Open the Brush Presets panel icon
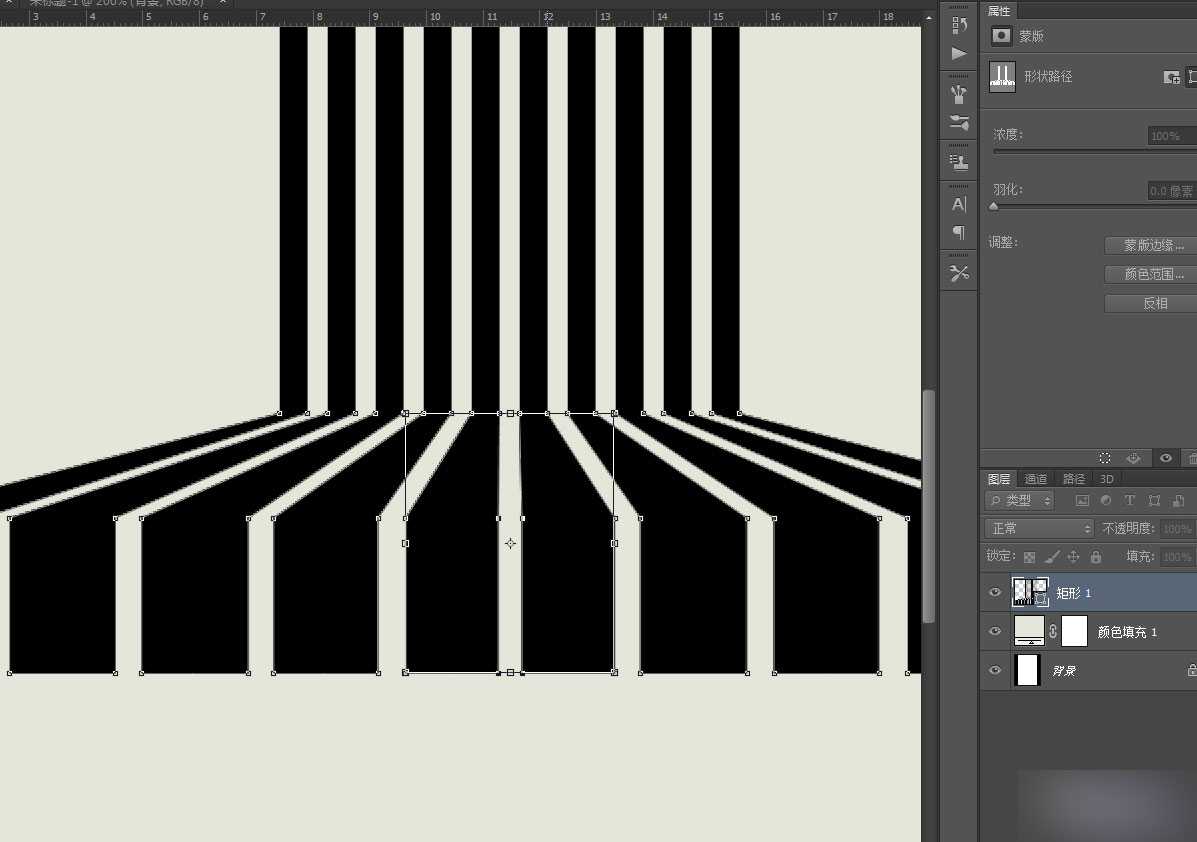 point(959,94)
